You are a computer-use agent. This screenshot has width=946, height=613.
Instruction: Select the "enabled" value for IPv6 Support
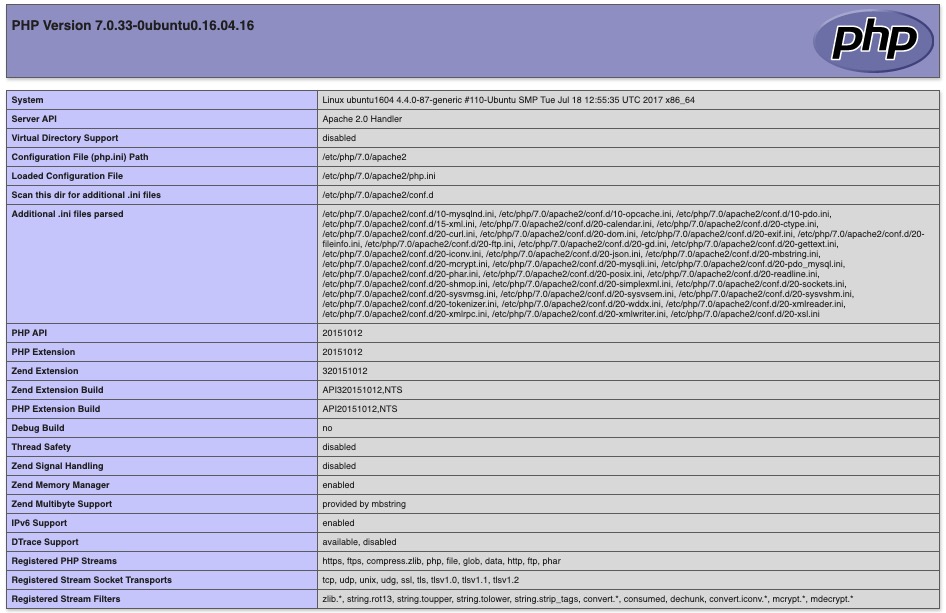coord(338,523)
